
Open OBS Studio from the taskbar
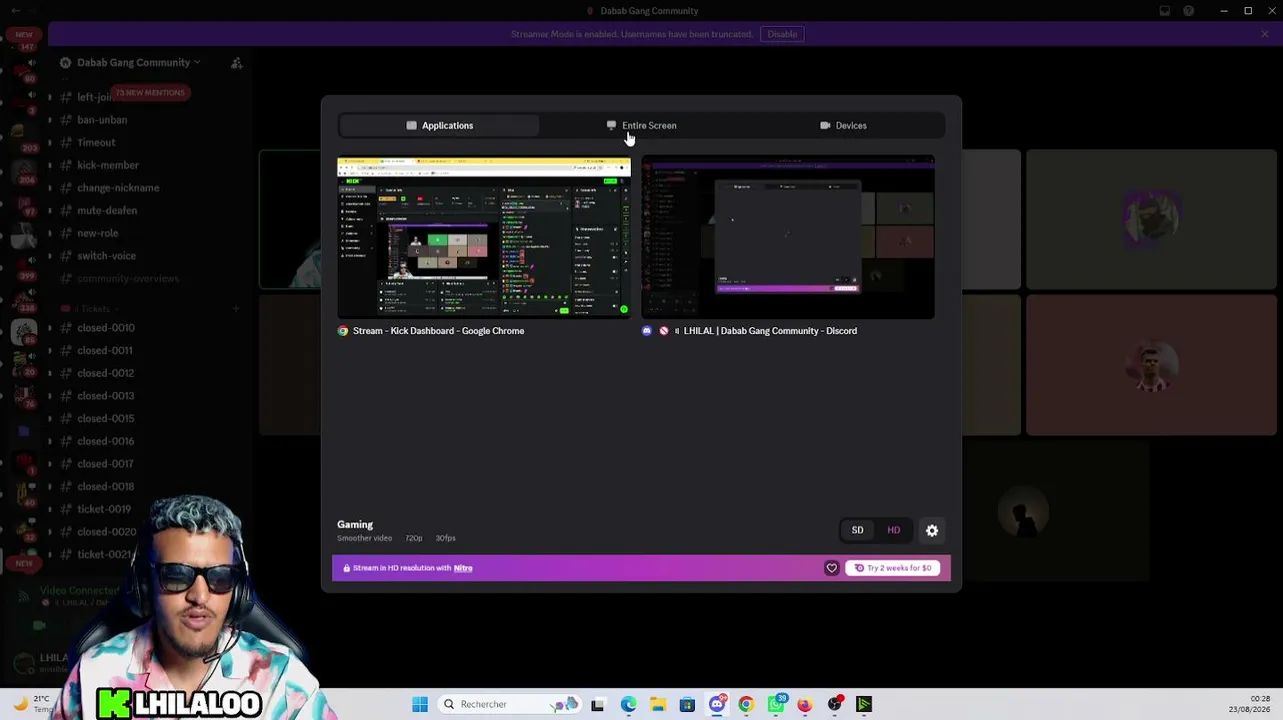point(835,704)
